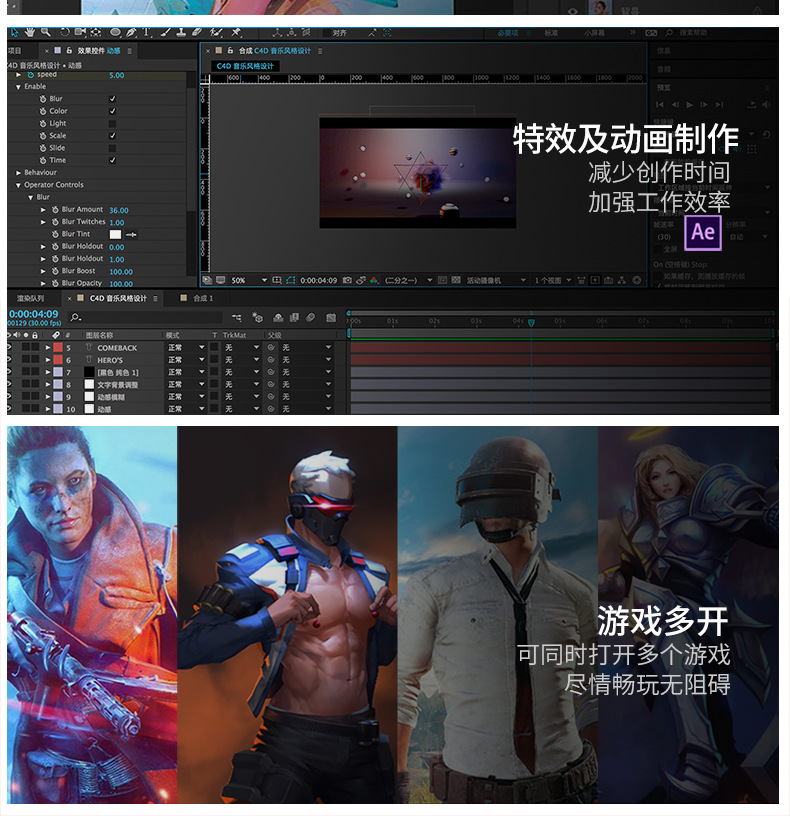Toggle the speed property stopwatch
Viewport: 790px width, 816px height.
(x=30, y=75)
